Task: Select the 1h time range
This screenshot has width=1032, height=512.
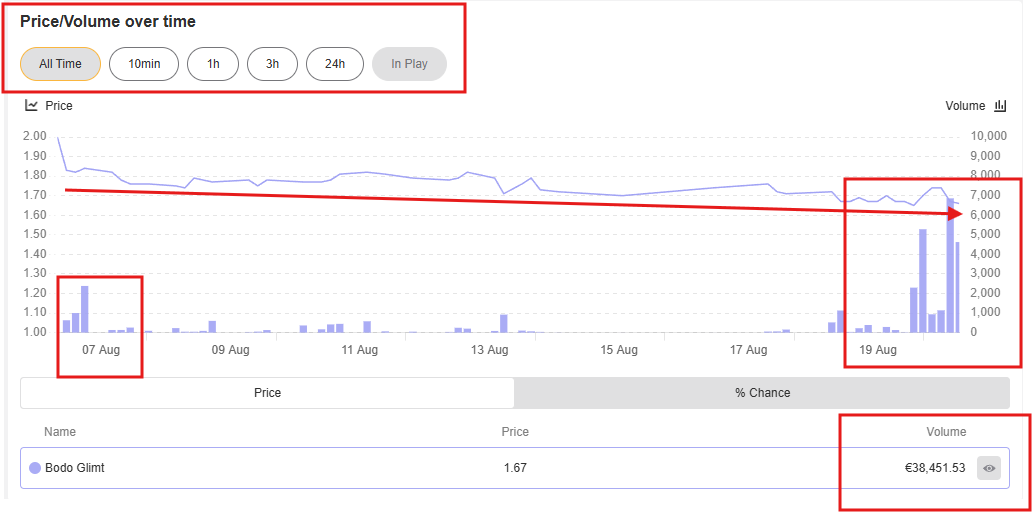Action: [213, 64]
